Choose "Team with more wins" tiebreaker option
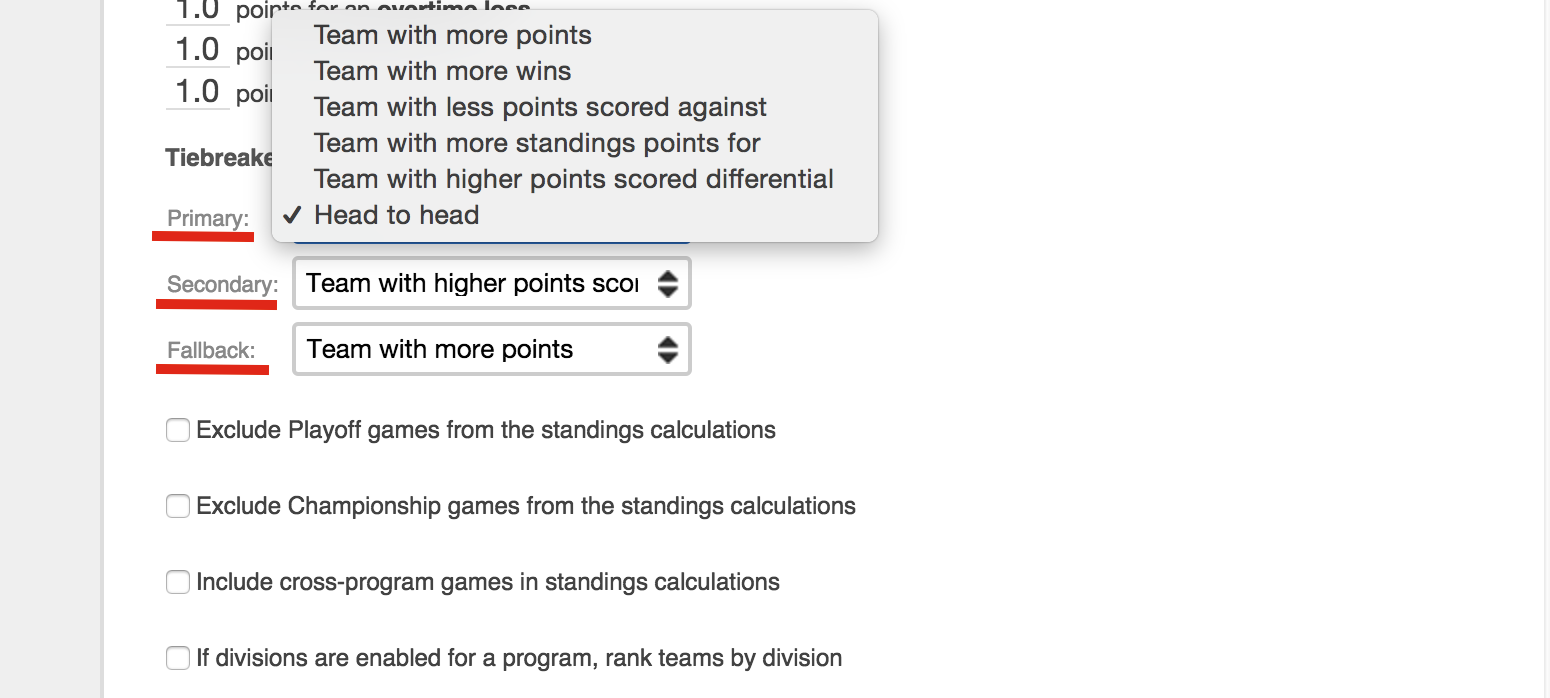 point(442,70)
